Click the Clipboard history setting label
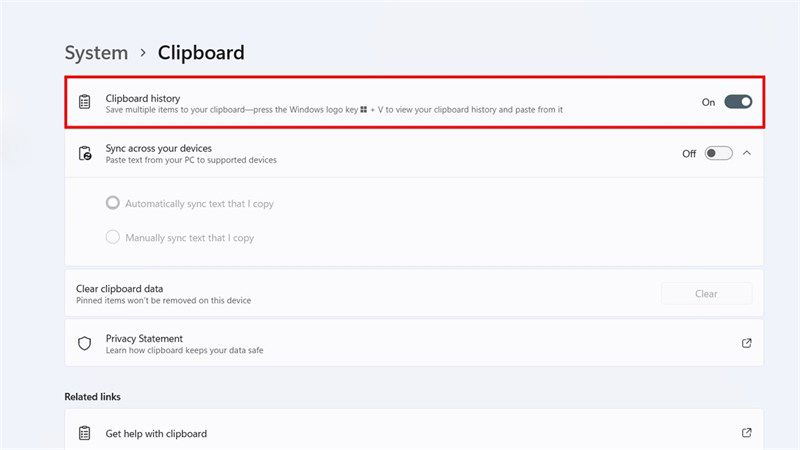This screenshot has width=800, height=450. (x=143, y=98)
